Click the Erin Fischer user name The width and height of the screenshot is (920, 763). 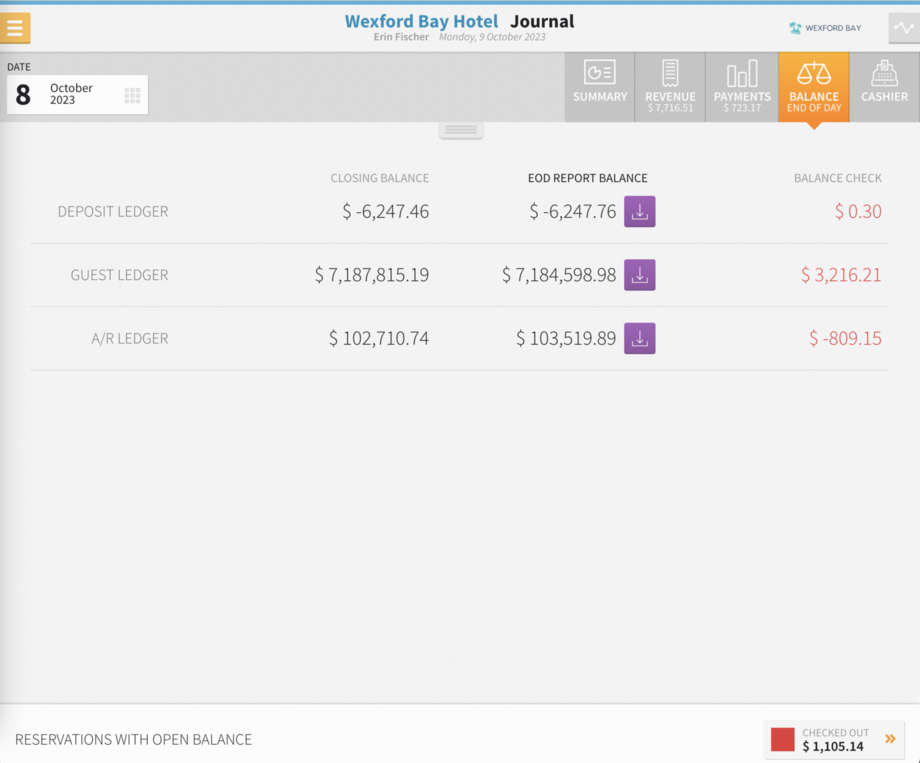[x=401, y=37]
